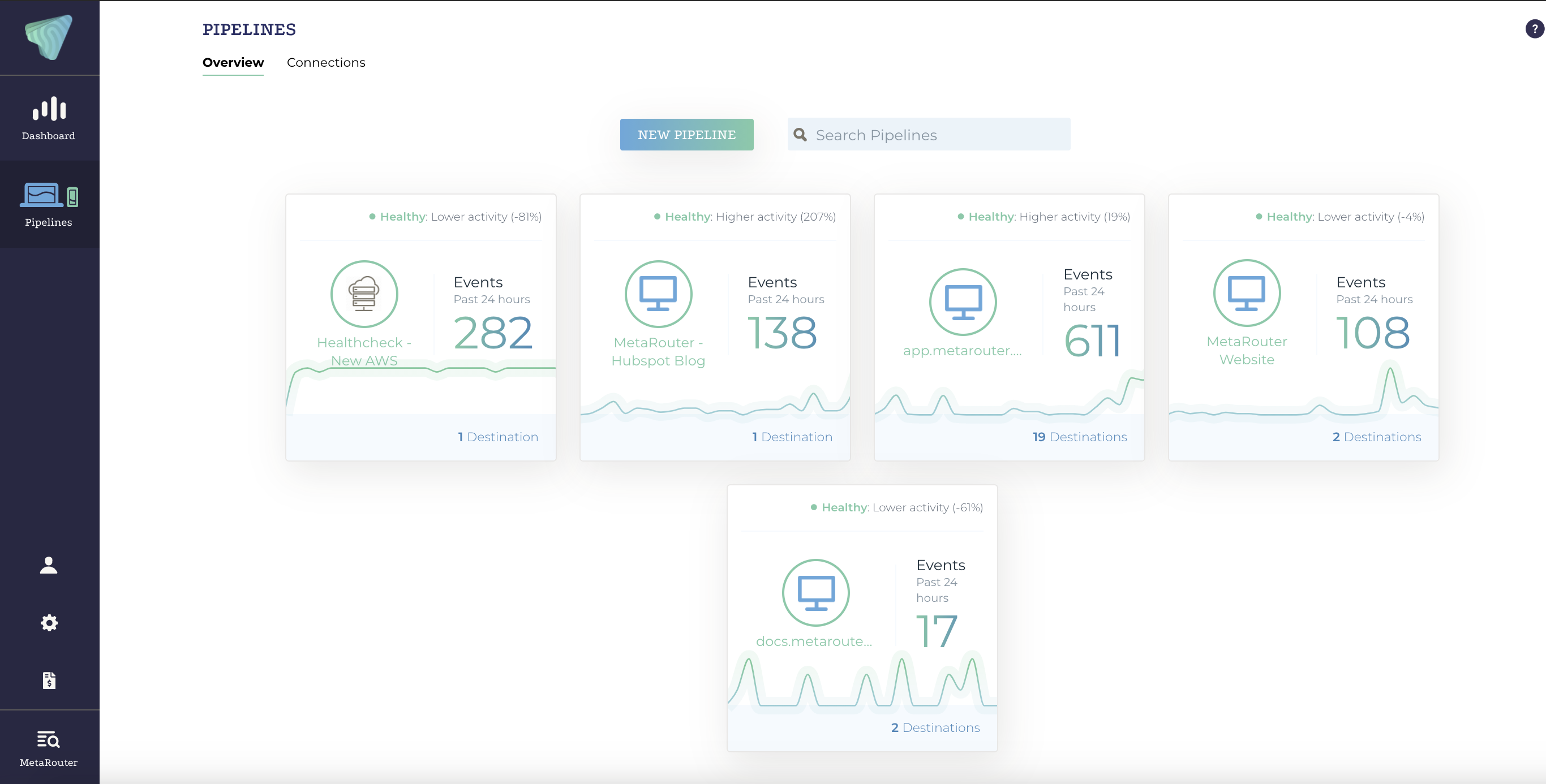Click the 138 events count
The height and width of the screenshot is (784, 1546).
coord(782,333)
